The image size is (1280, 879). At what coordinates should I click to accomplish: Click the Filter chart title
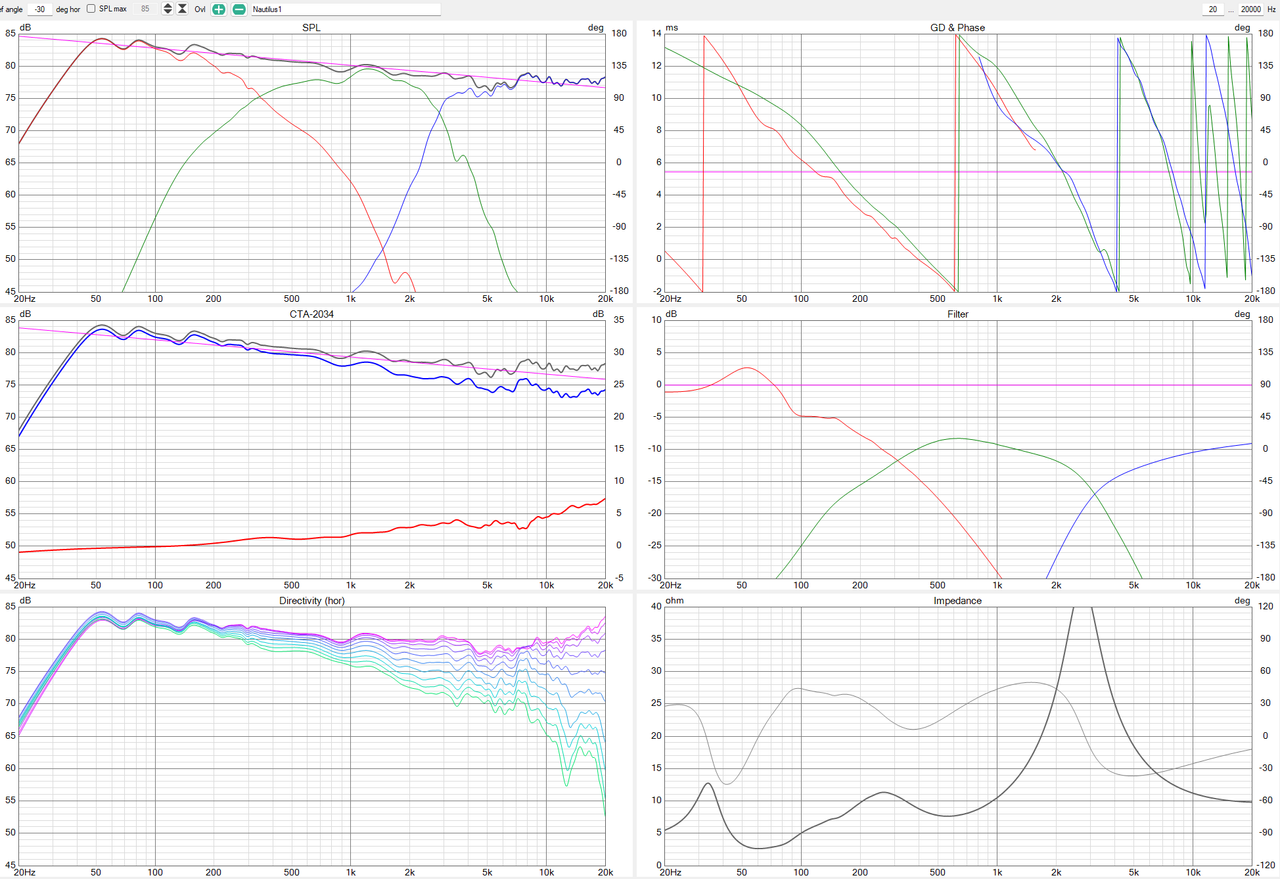pyautogui.click(x=958, y=314)
